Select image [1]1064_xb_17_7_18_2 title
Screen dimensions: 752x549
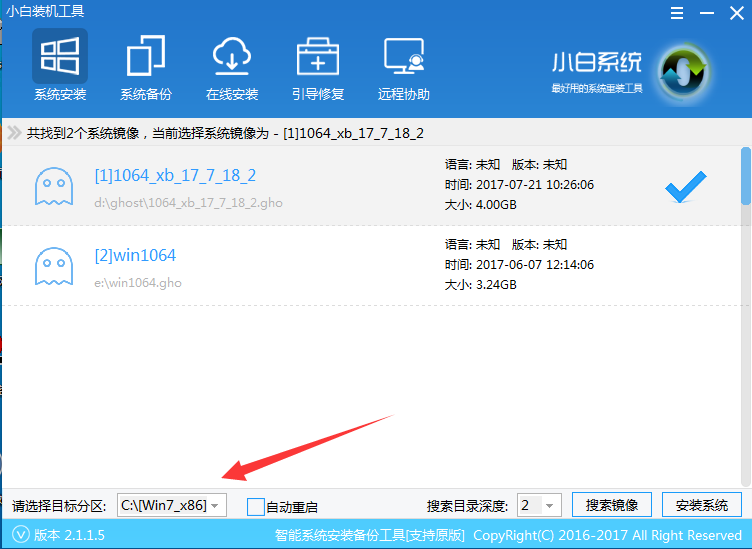tap(175, 175)
